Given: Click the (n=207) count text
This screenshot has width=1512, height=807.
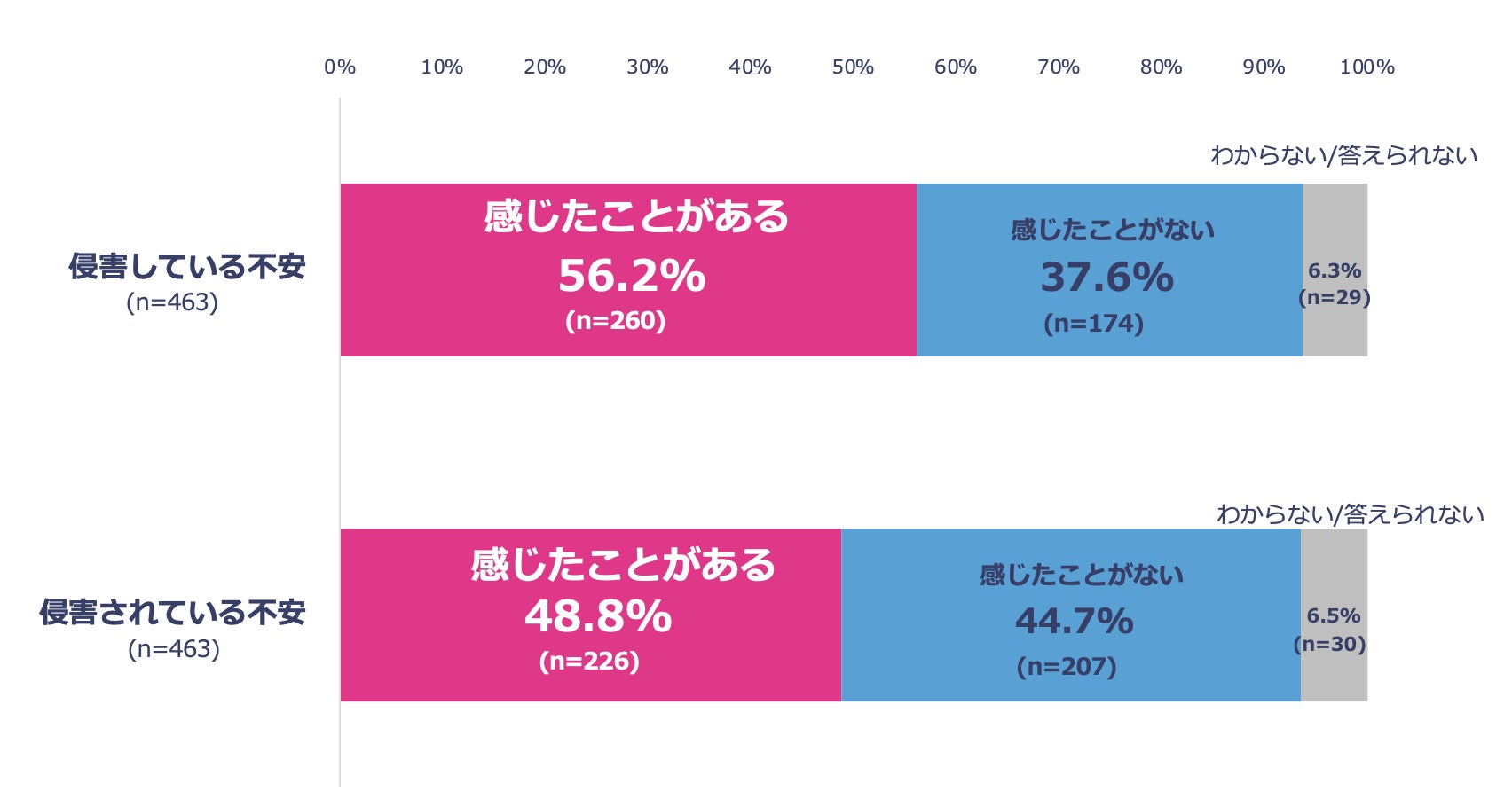Looking at the screenshot, I should [1067, 667].
